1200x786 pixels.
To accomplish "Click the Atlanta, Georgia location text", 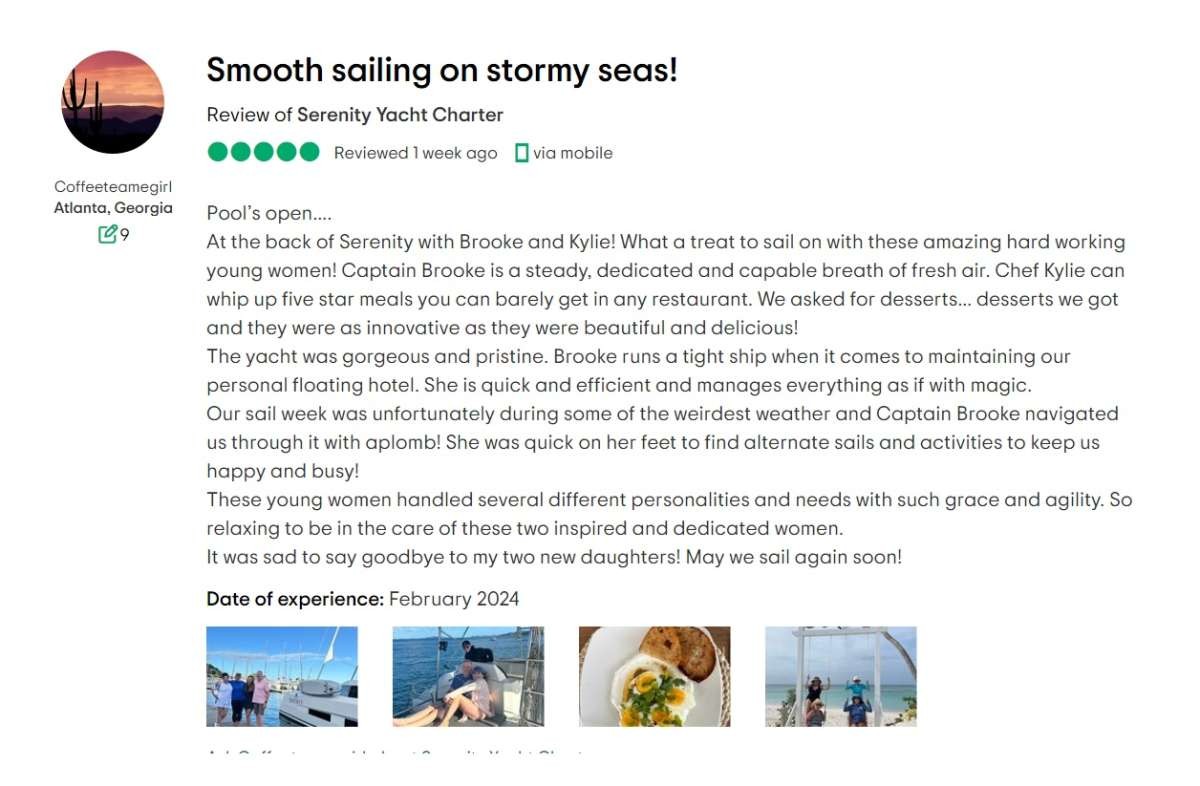I will 113,208.
